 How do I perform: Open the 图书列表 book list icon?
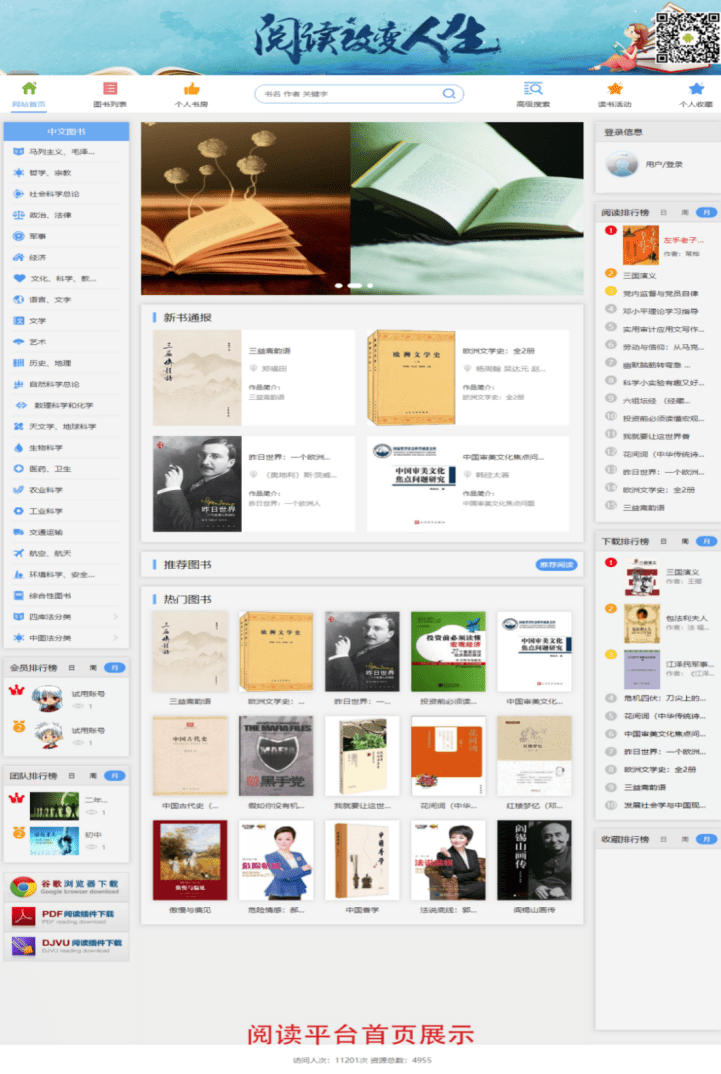pos(110,88)
